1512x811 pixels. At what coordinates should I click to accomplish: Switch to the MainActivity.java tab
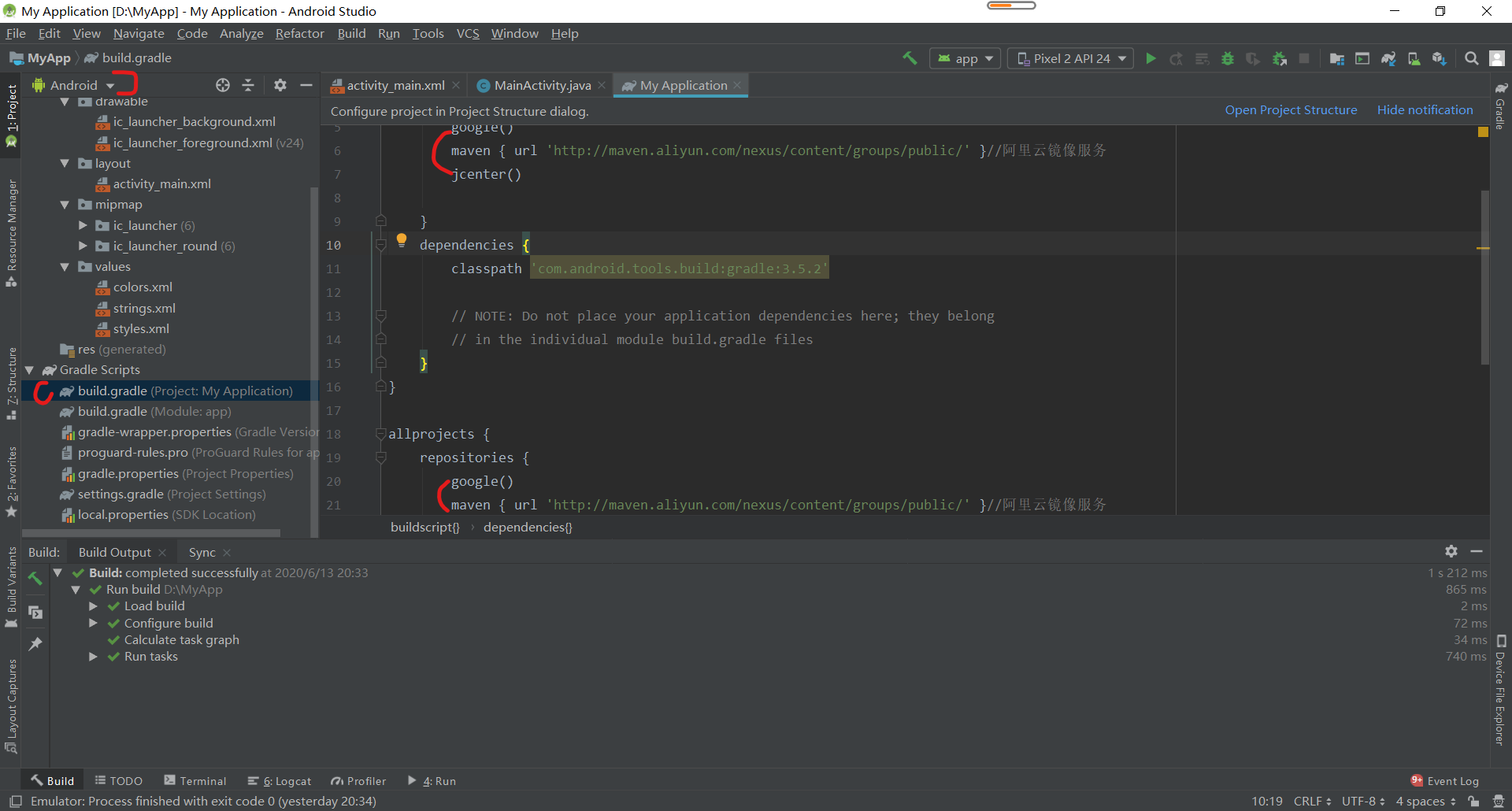(x=542, y=85)
